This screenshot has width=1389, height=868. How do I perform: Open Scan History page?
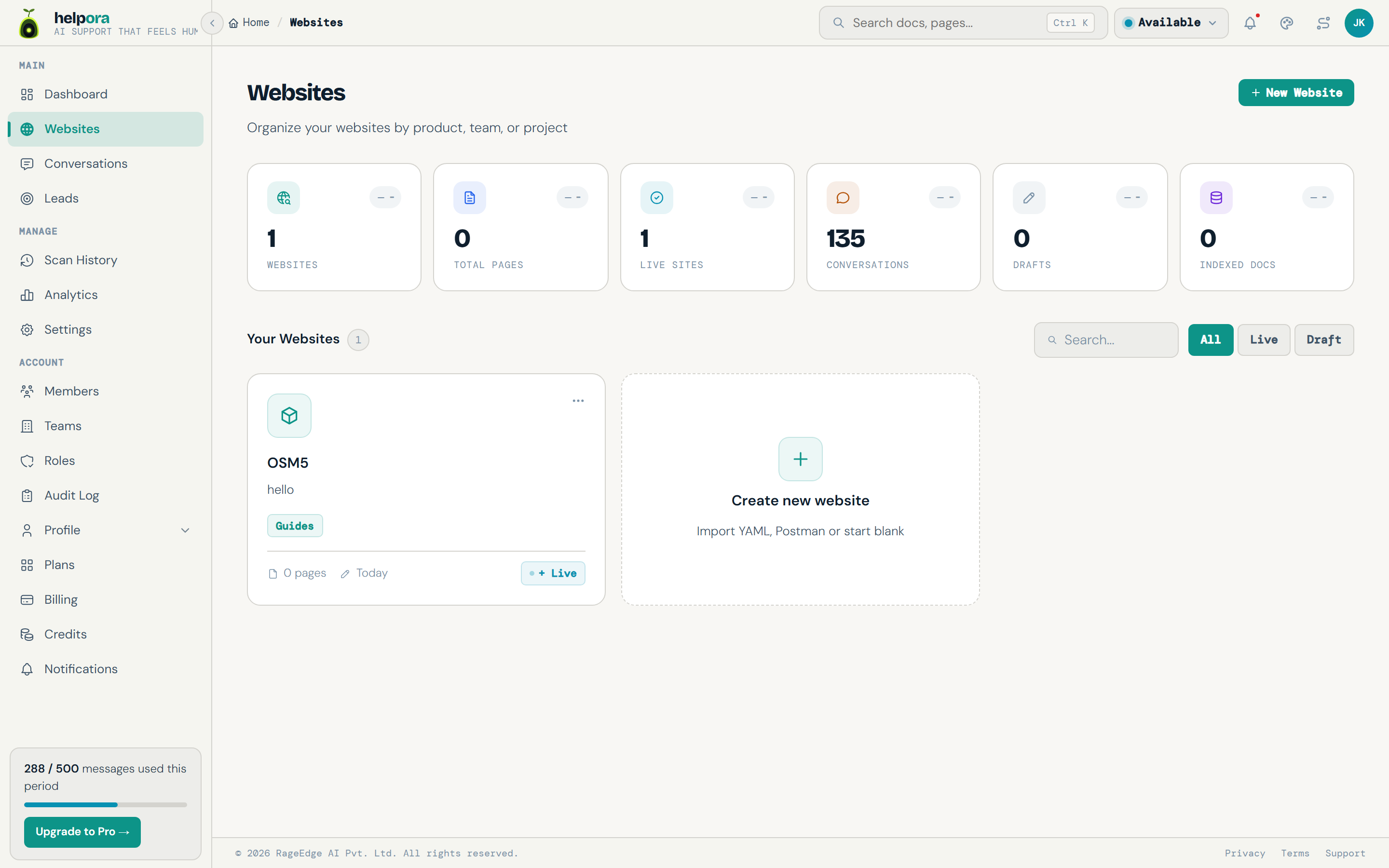coord(106,260)
